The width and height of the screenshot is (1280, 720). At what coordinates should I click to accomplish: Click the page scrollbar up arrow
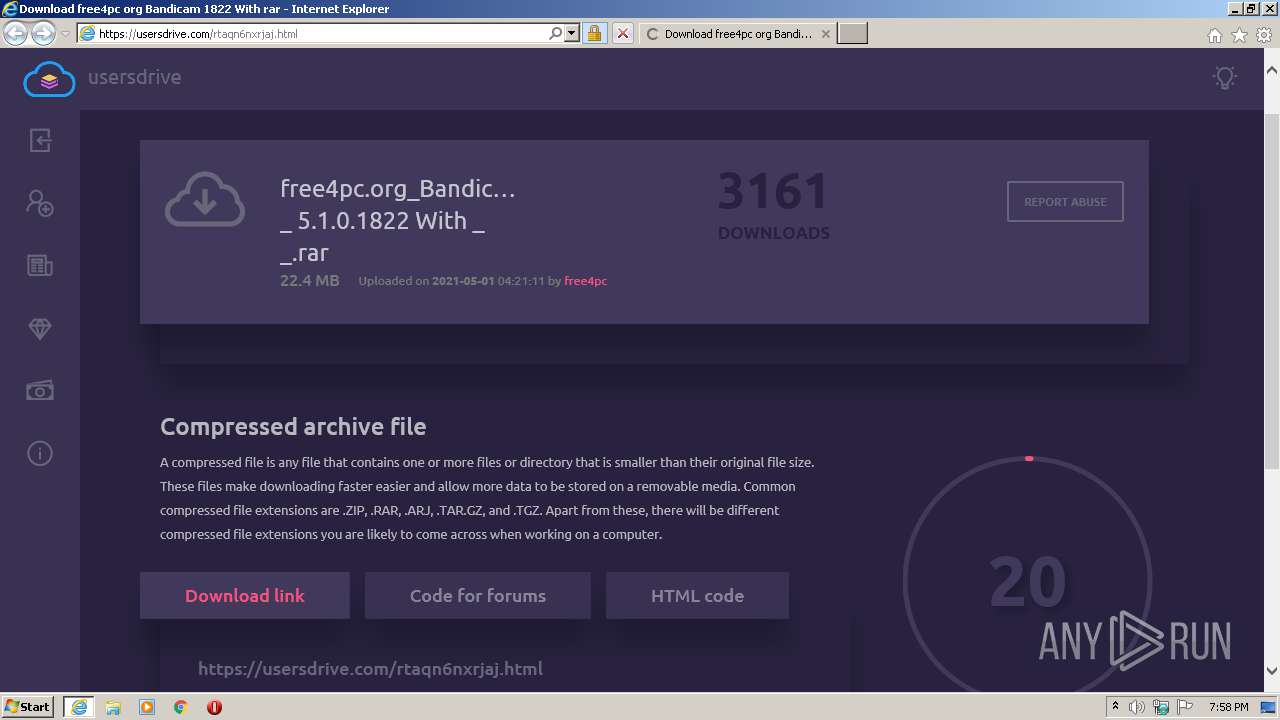1272,70
